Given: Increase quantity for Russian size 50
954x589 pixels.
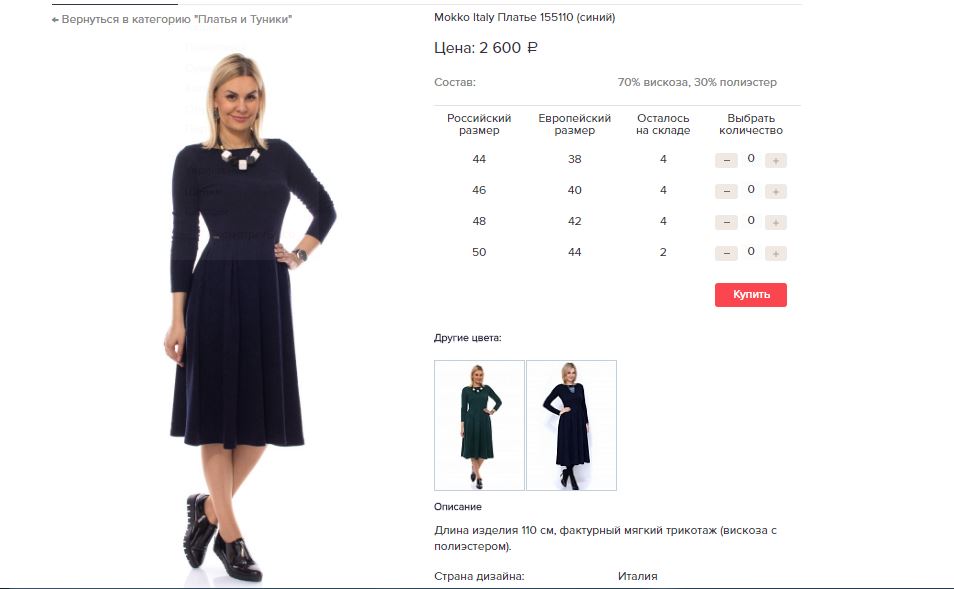Looking at the screenshot, I should click(x=776, y=254).
